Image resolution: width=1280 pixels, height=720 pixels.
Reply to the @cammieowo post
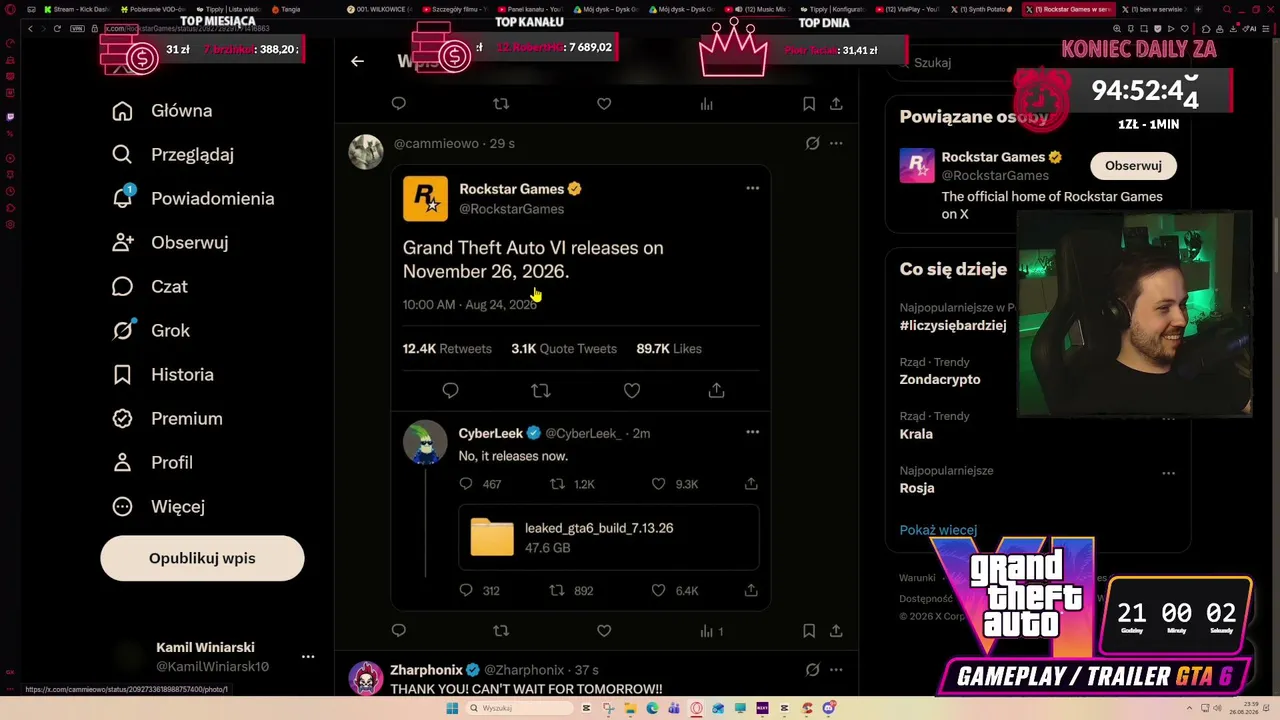point(399,631)
